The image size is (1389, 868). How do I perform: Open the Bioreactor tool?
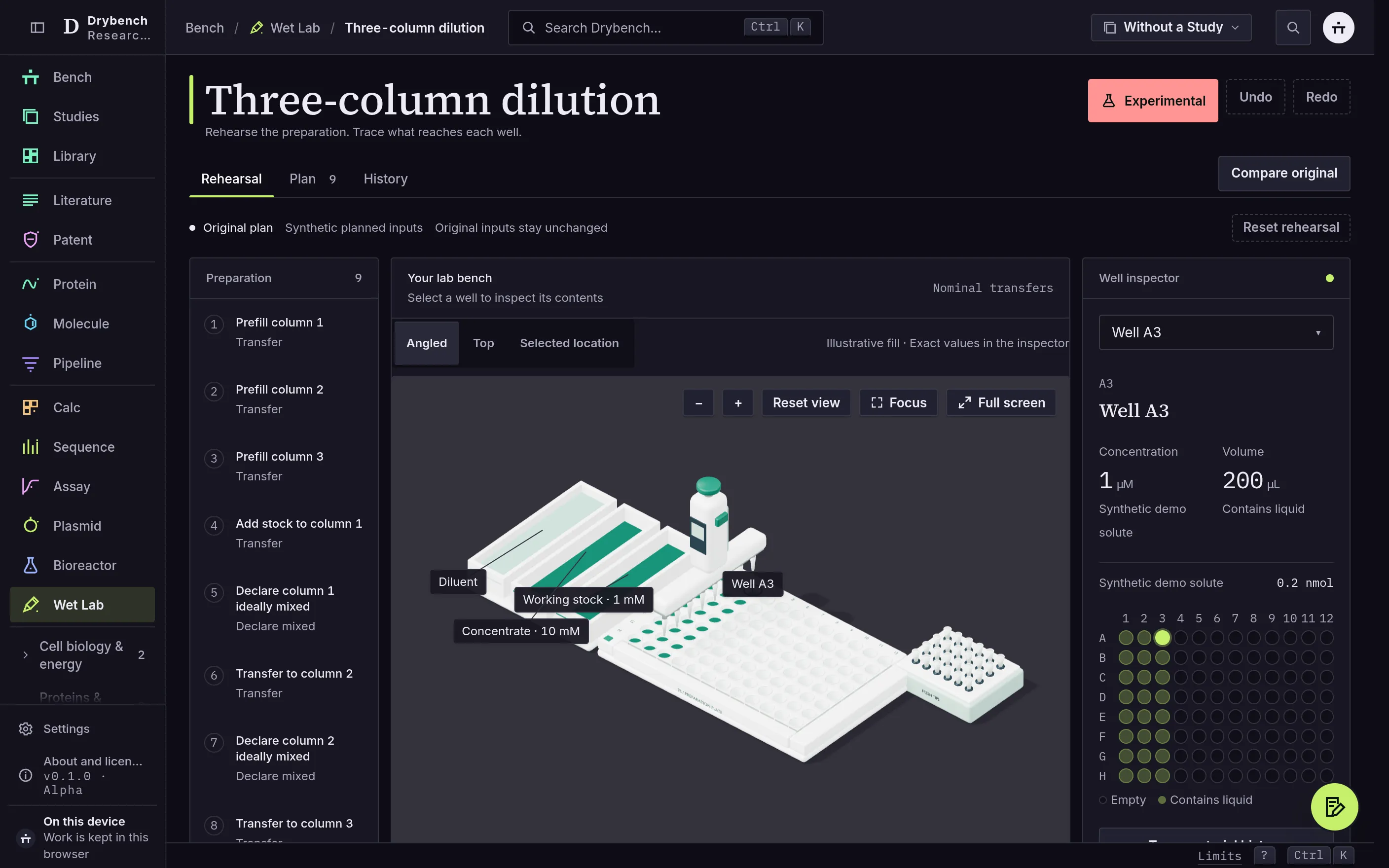[x=82, y=566]
